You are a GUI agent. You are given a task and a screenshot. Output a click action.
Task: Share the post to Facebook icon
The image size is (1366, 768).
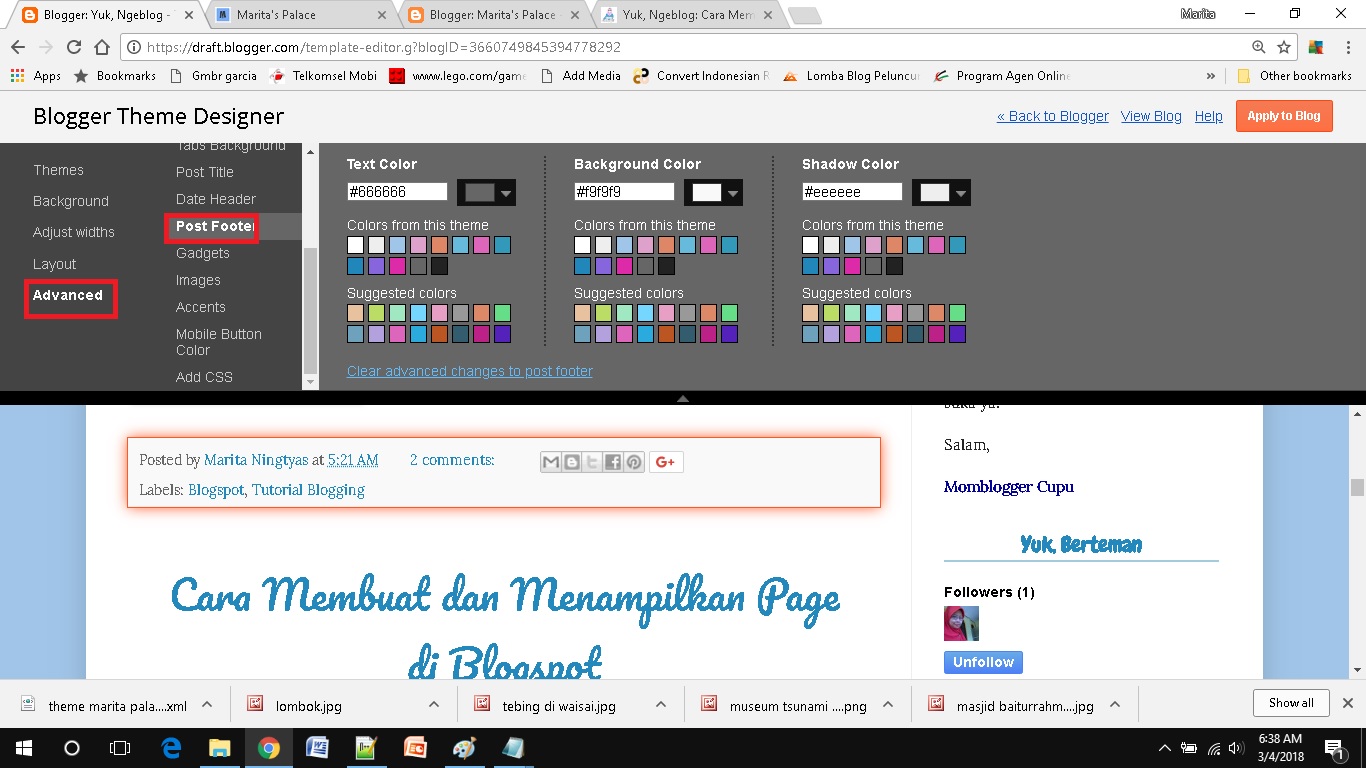[613, 462]
